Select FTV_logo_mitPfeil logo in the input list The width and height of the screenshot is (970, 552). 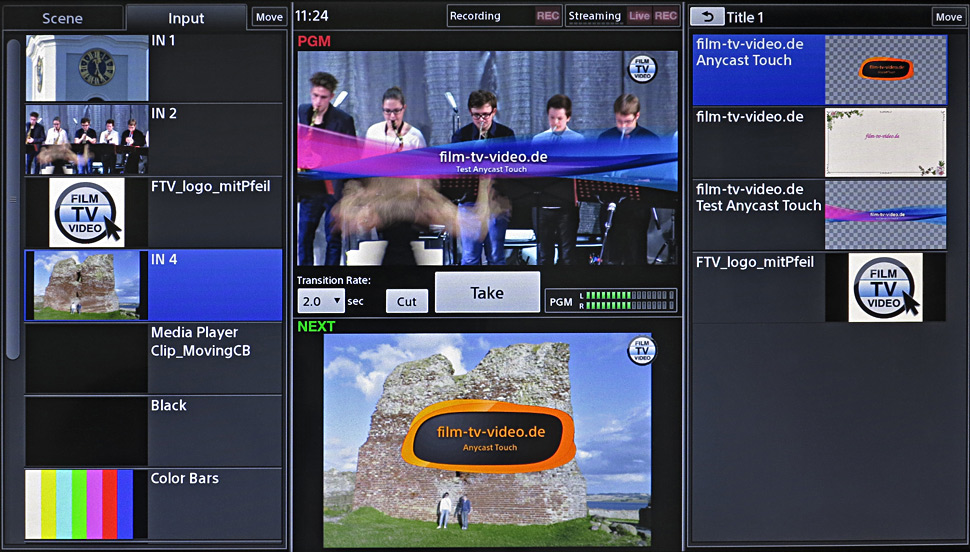[x=86, y=213]
